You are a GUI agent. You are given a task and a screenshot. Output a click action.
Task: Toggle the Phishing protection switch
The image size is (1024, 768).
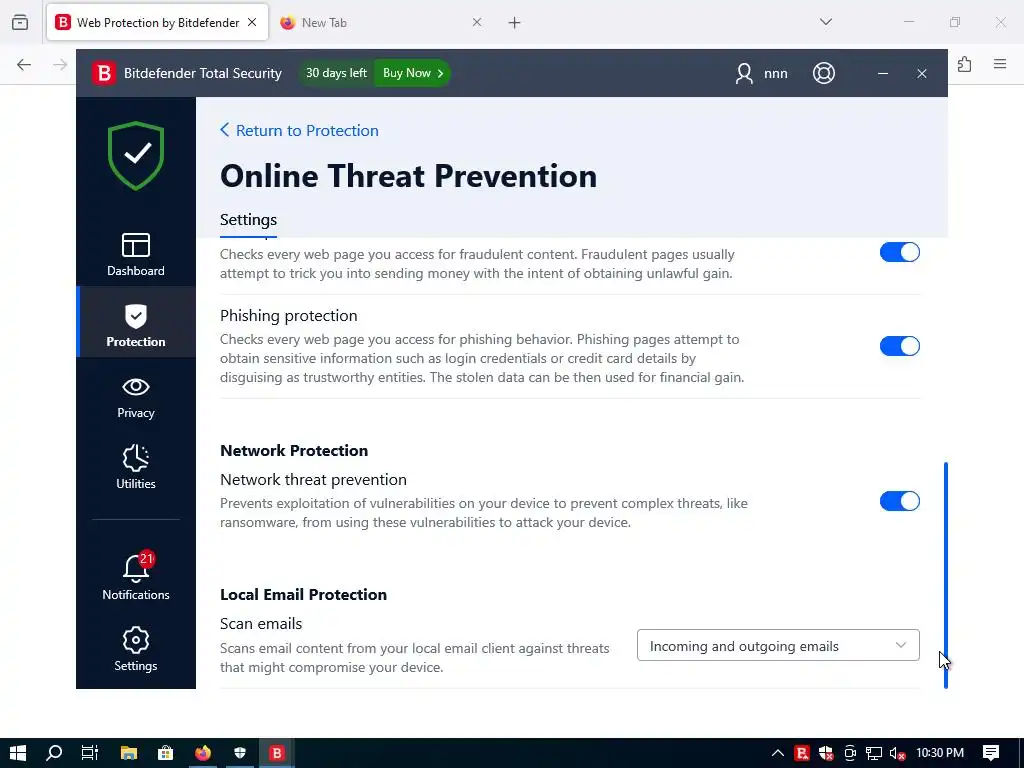[x=899, y=346]
